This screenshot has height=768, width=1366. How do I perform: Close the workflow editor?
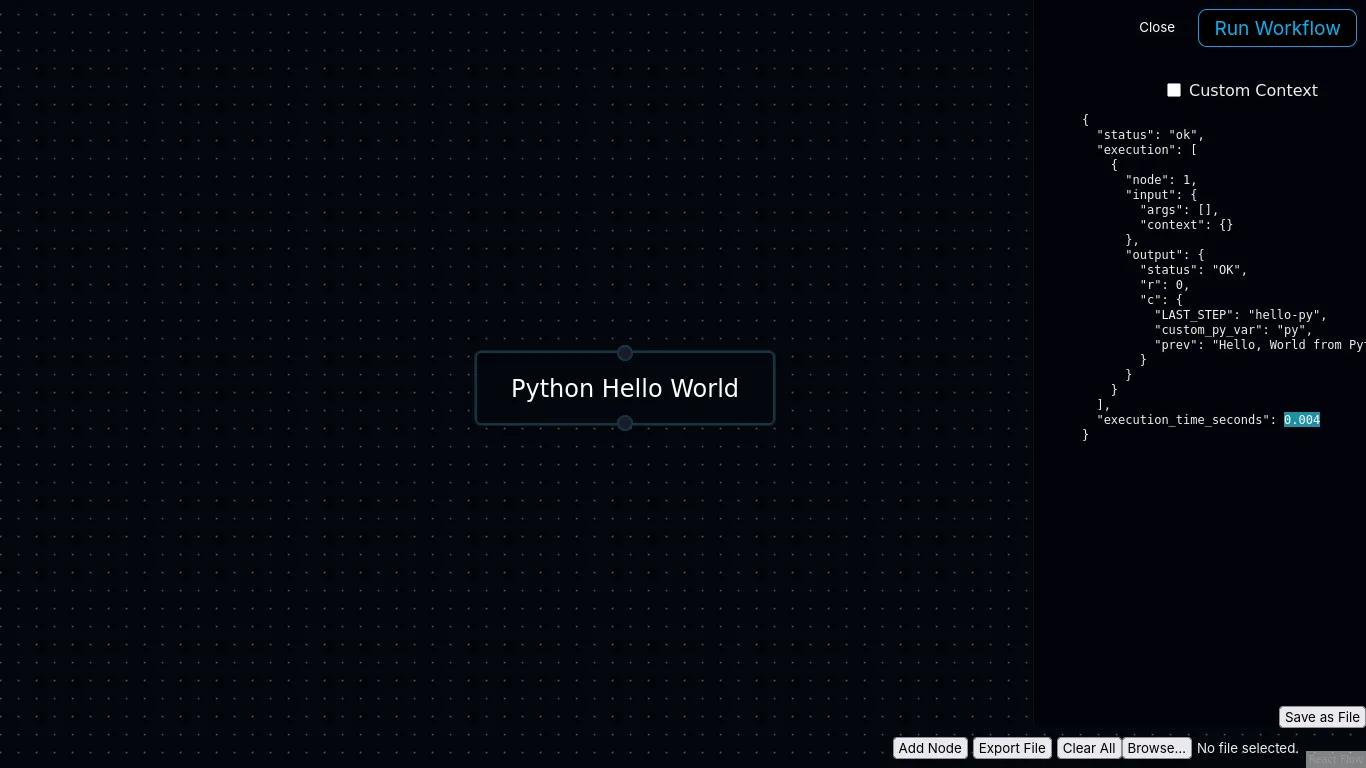coord(1157,27)
